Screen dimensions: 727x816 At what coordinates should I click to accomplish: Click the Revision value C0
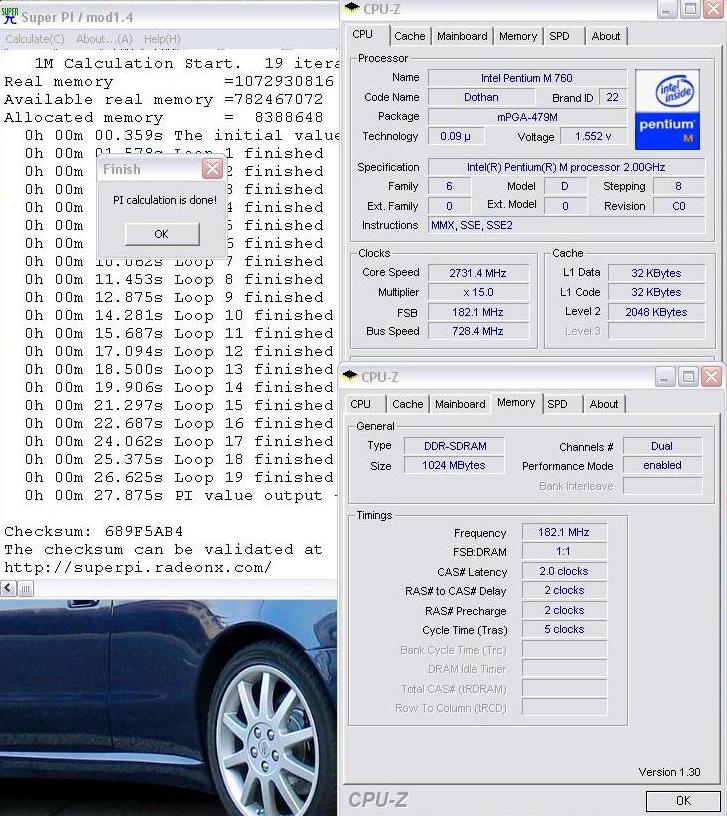pyautogui.click(x=679, y=206)
